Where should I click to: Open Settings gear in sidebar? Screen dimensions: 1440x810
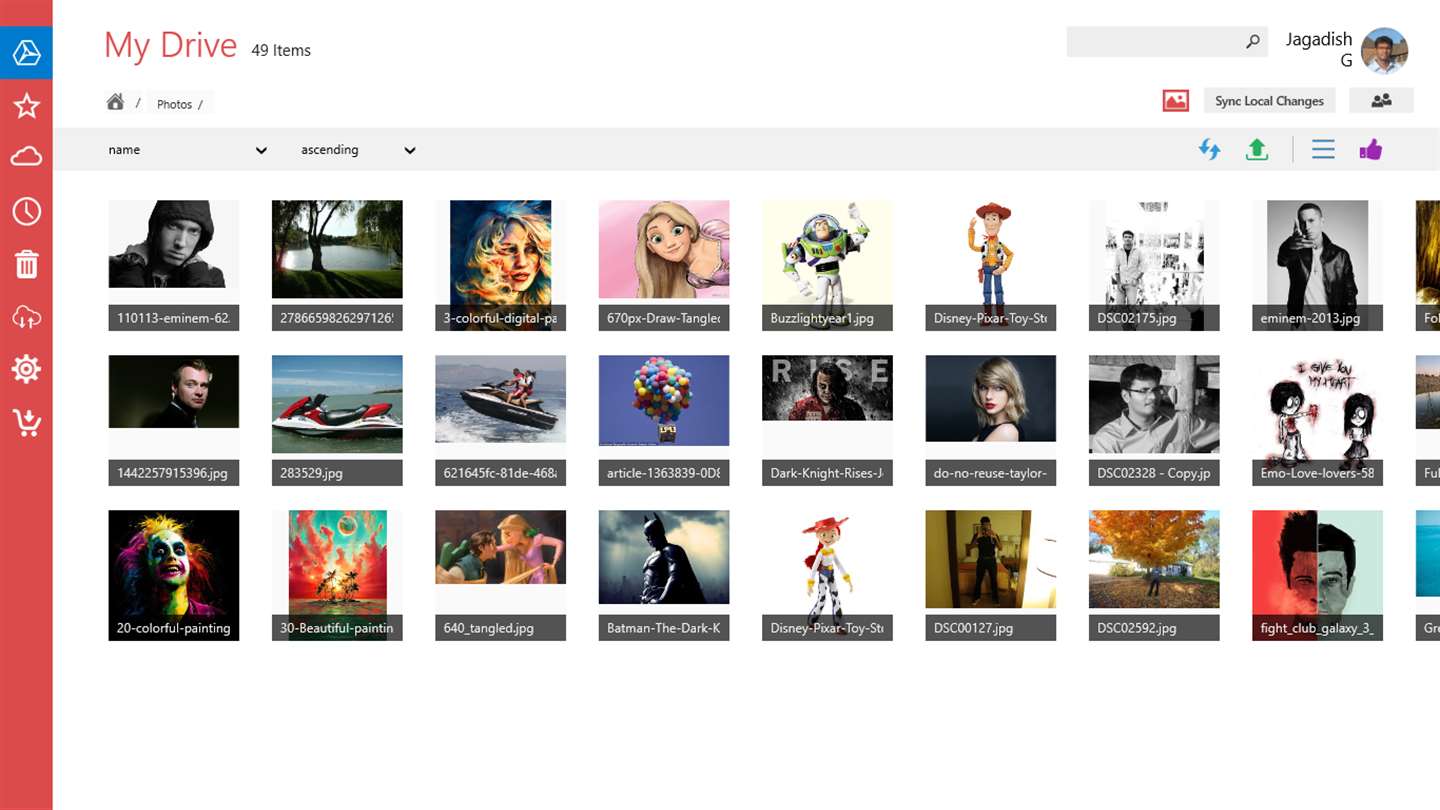26,369
